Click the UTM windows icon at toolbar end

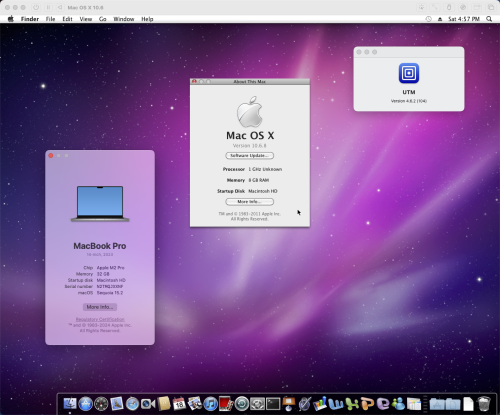[491, 7]
